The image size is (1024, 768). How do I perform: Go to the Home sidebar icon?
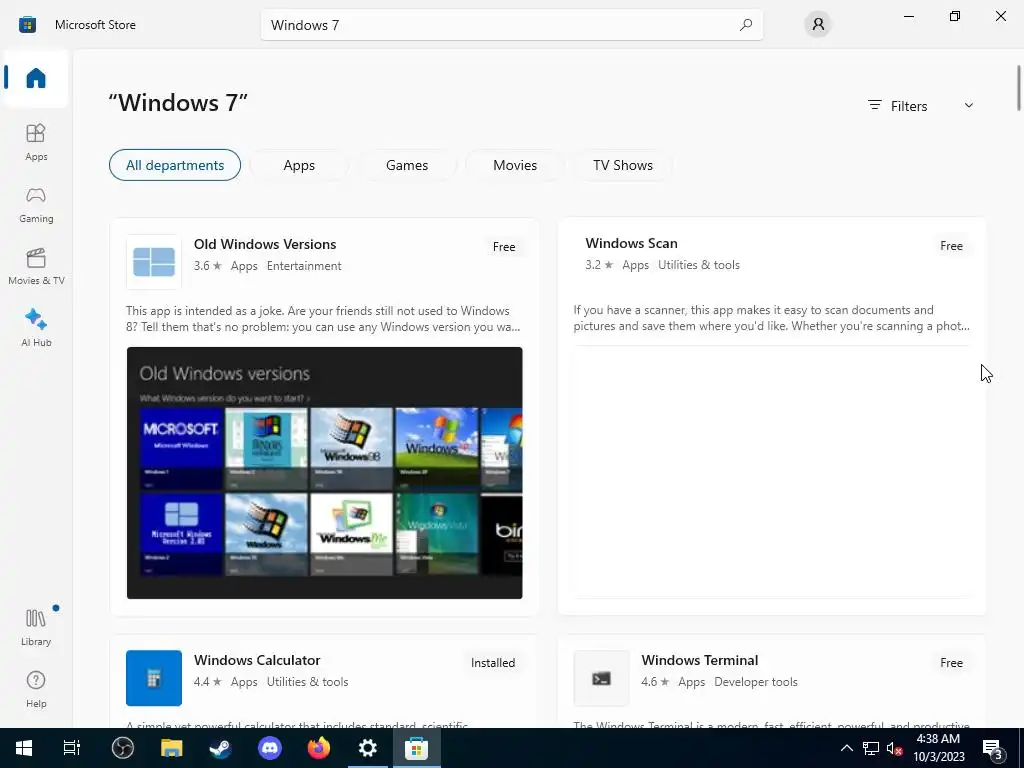(36, 78)
